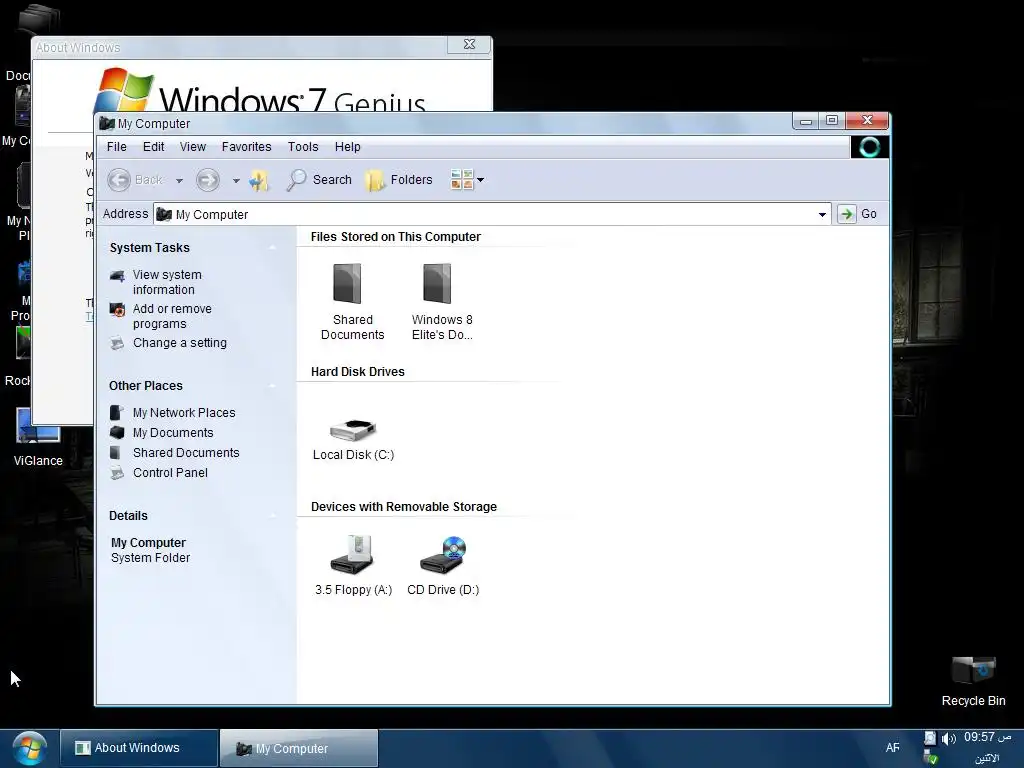
Task: Click the Address bar field
Action: (492, 214)
